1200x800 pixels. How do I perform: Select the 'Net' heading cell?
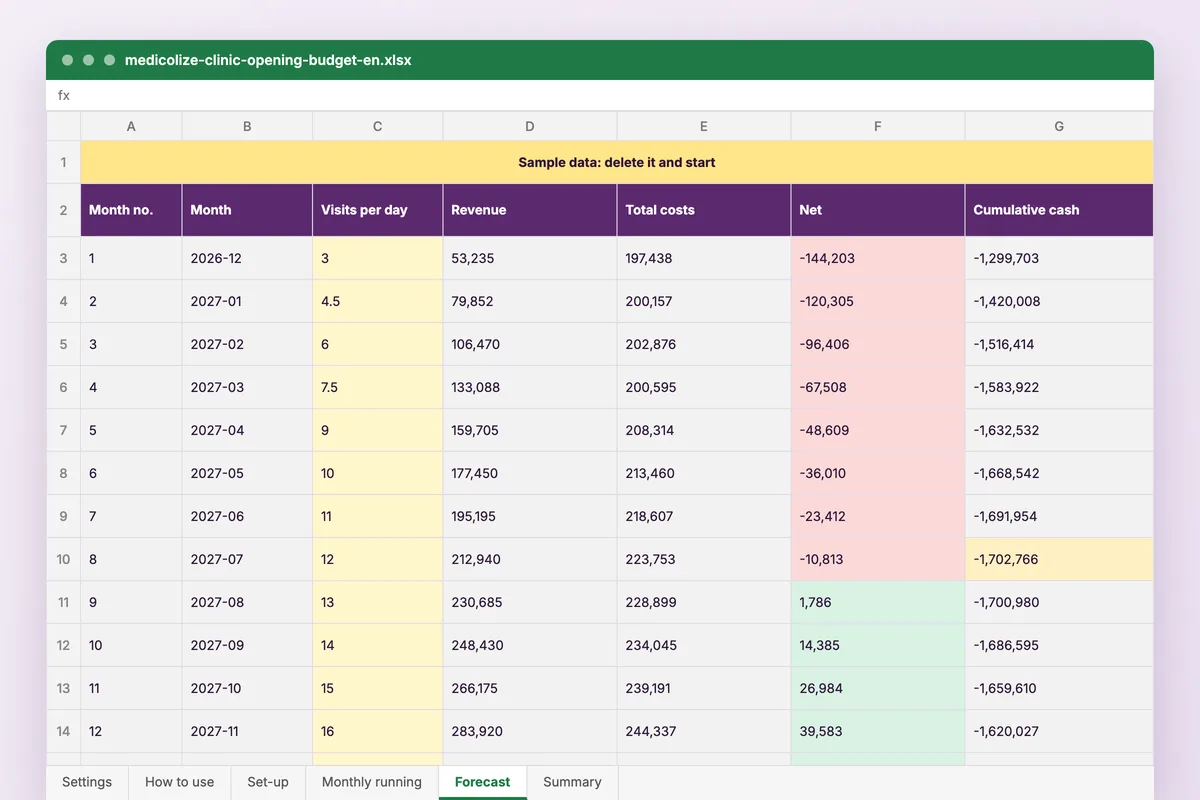pyautogui.click(x=878, y=210)
